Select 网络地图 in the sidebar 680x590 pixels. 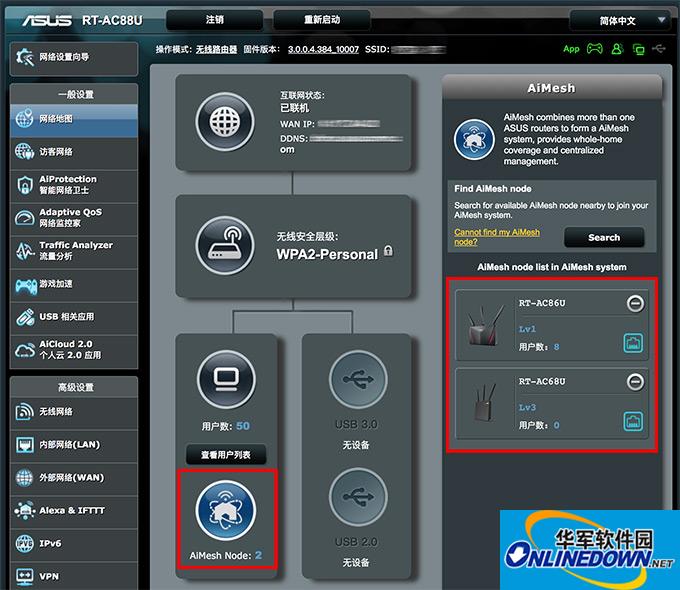(73, 119)
